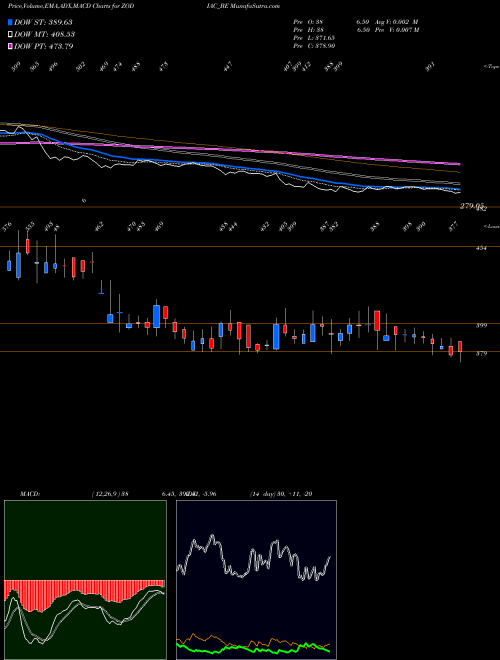
Task: Click the 399 price axis label
Action: coord(481,325)
